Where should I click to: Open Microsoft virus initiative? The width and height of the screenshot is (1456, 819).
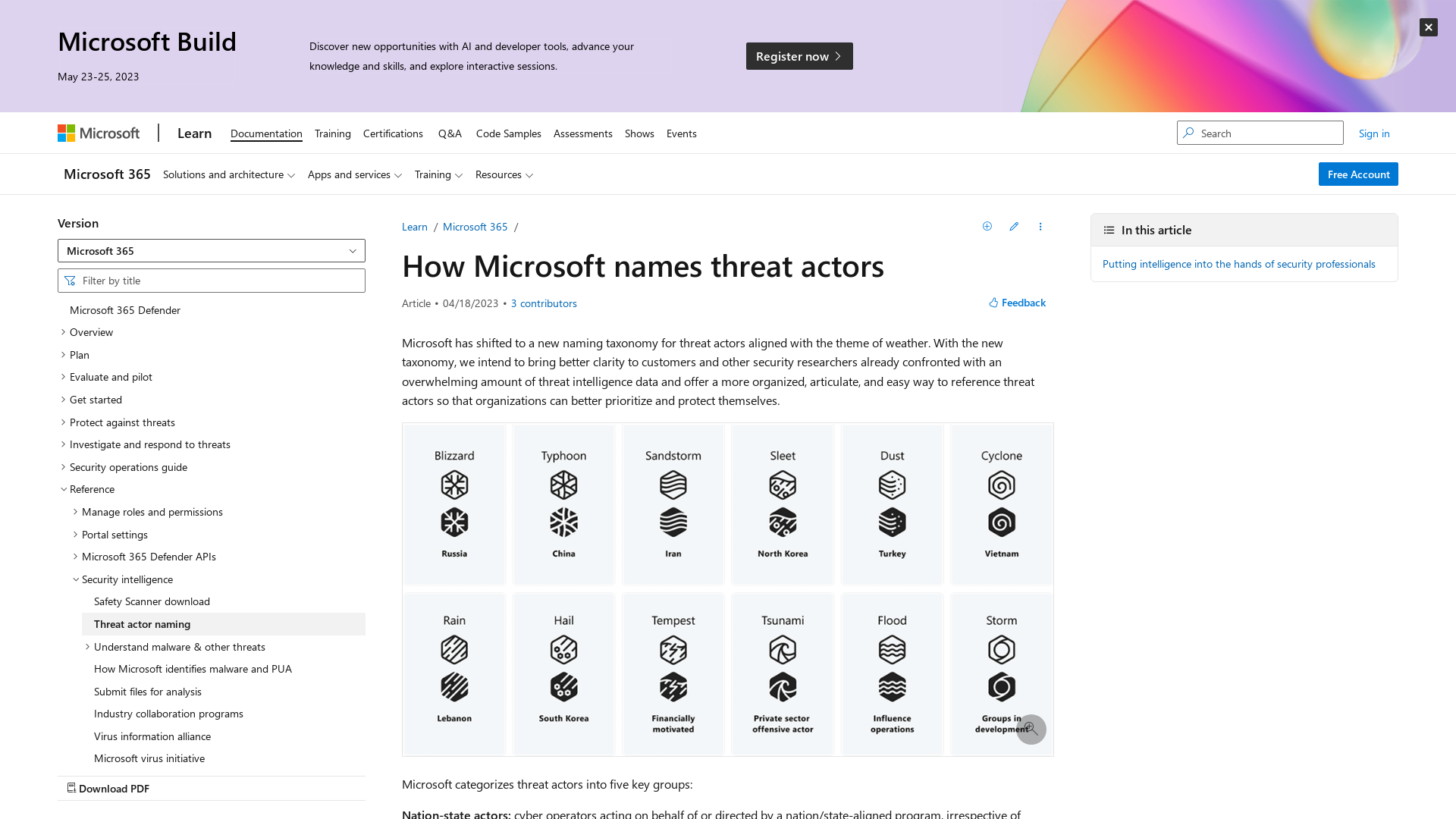point(149,758)
